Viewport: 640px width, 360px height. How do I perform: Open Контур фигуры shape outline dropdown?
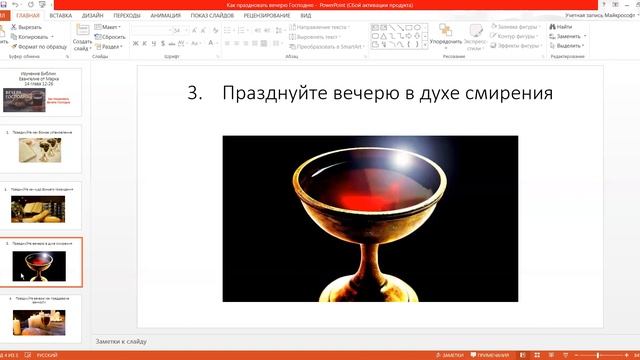point(515,36)
